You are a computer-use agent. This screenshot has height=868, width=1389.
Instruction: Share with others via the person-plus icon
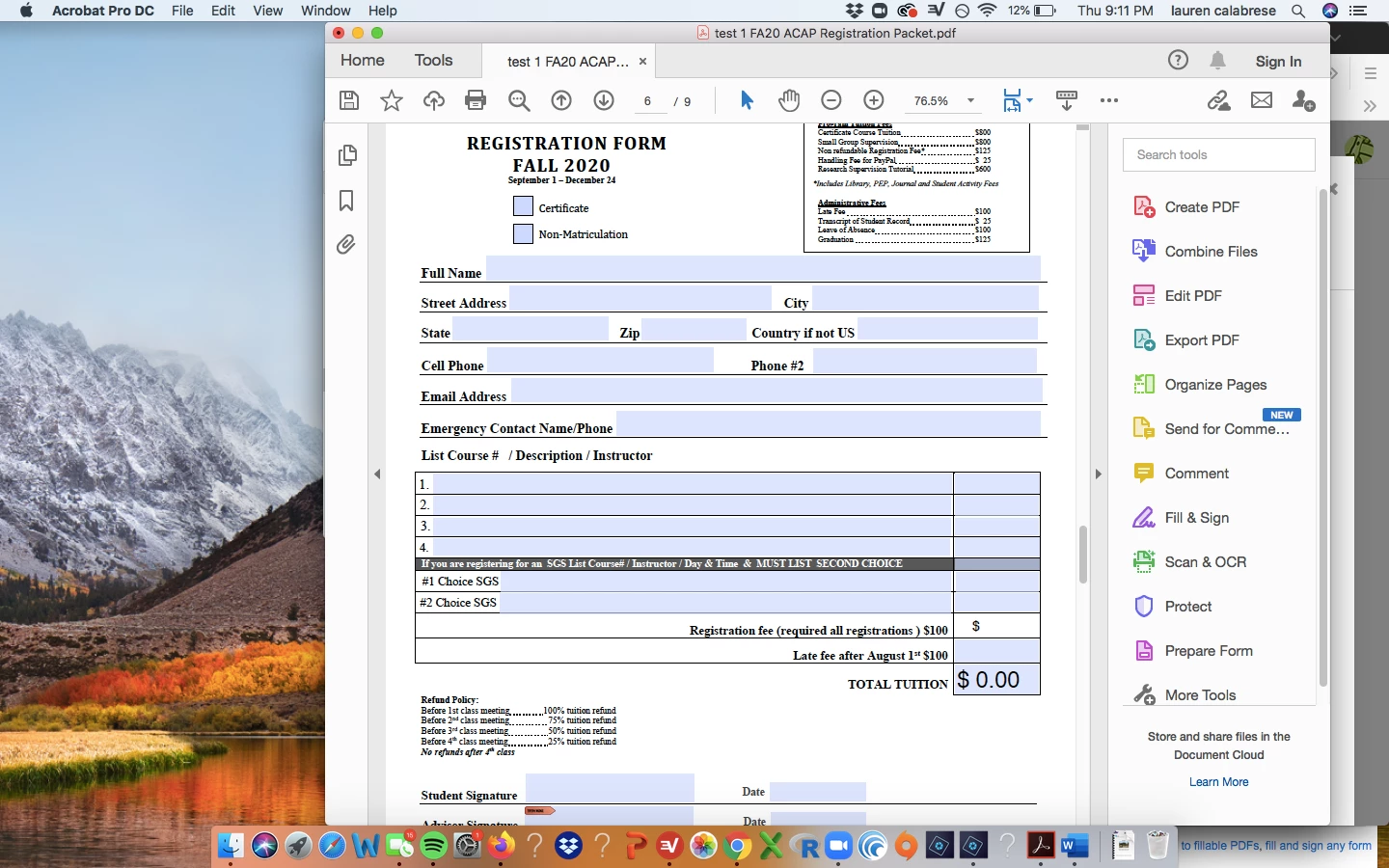(1304, 100)
